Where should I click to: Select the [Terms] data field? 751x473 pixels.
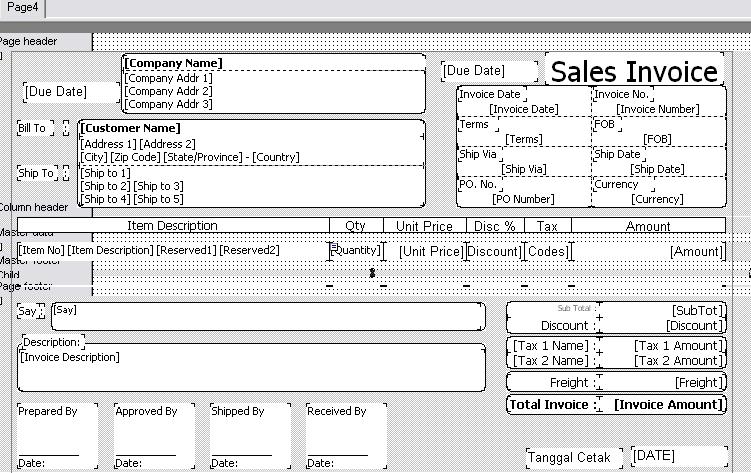524,139
